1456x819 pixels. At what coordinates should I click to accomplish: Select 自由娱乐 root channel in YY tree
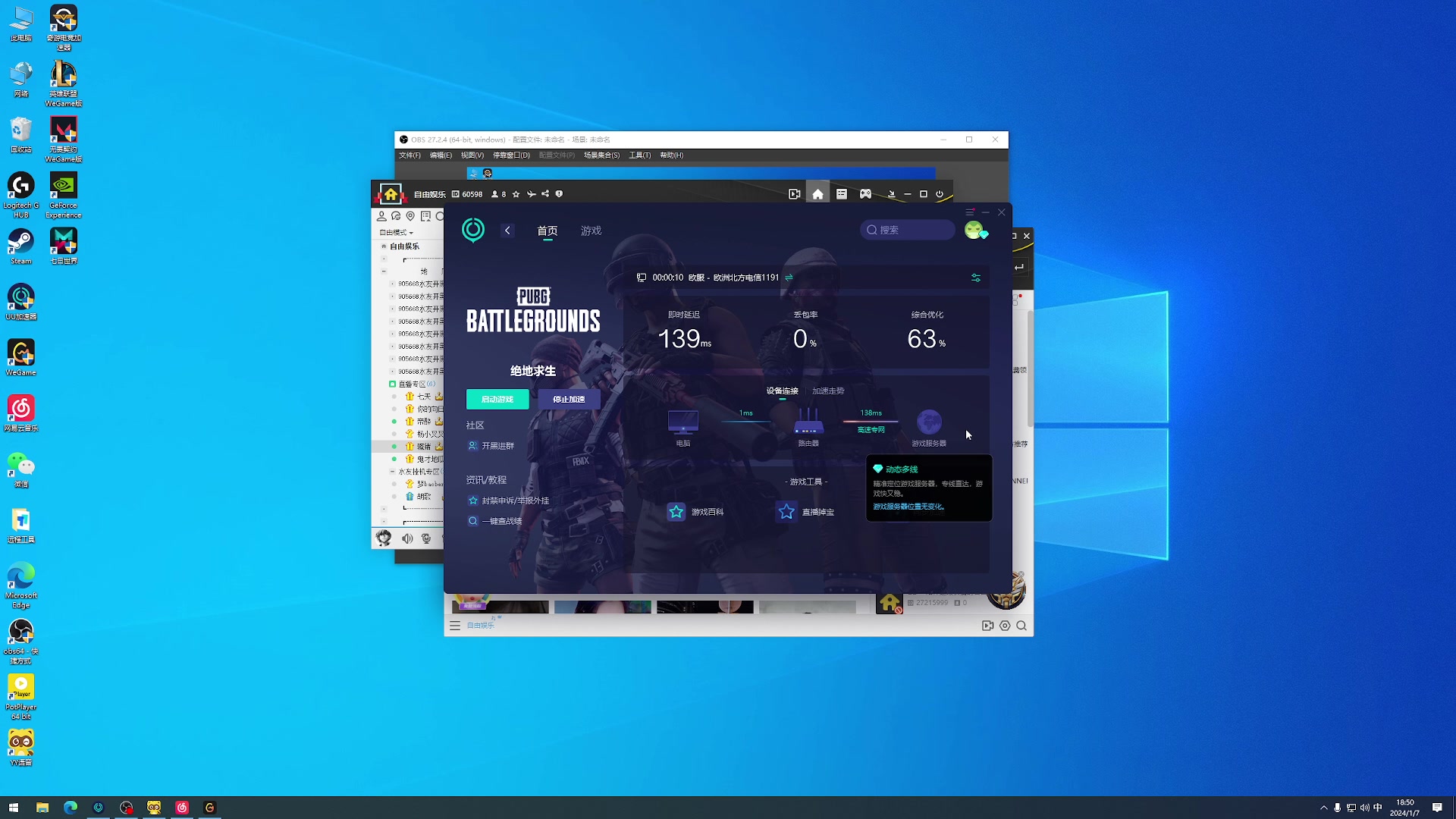404,246
